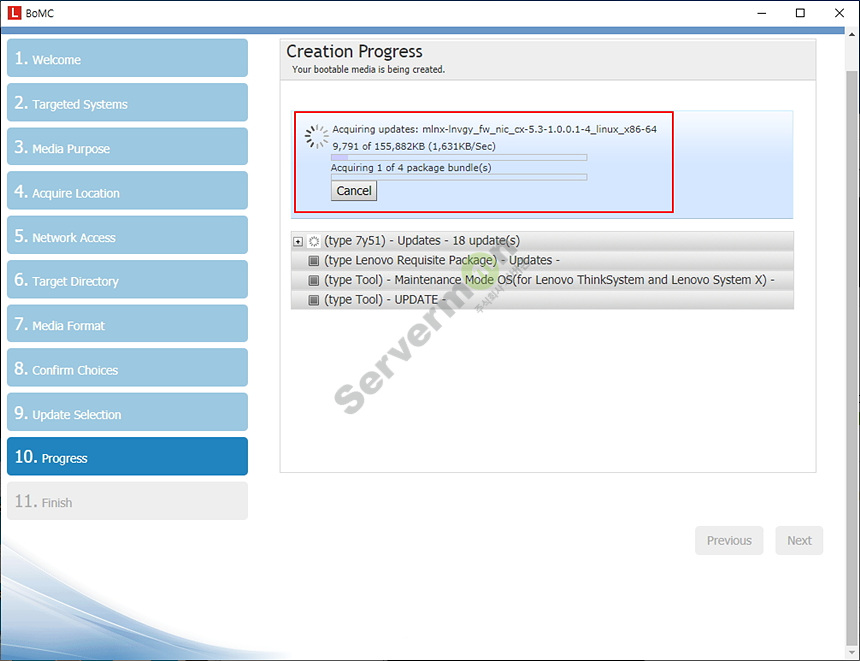
Task: Open step 2 Targeted Systems
Action: tap(127, 103)
